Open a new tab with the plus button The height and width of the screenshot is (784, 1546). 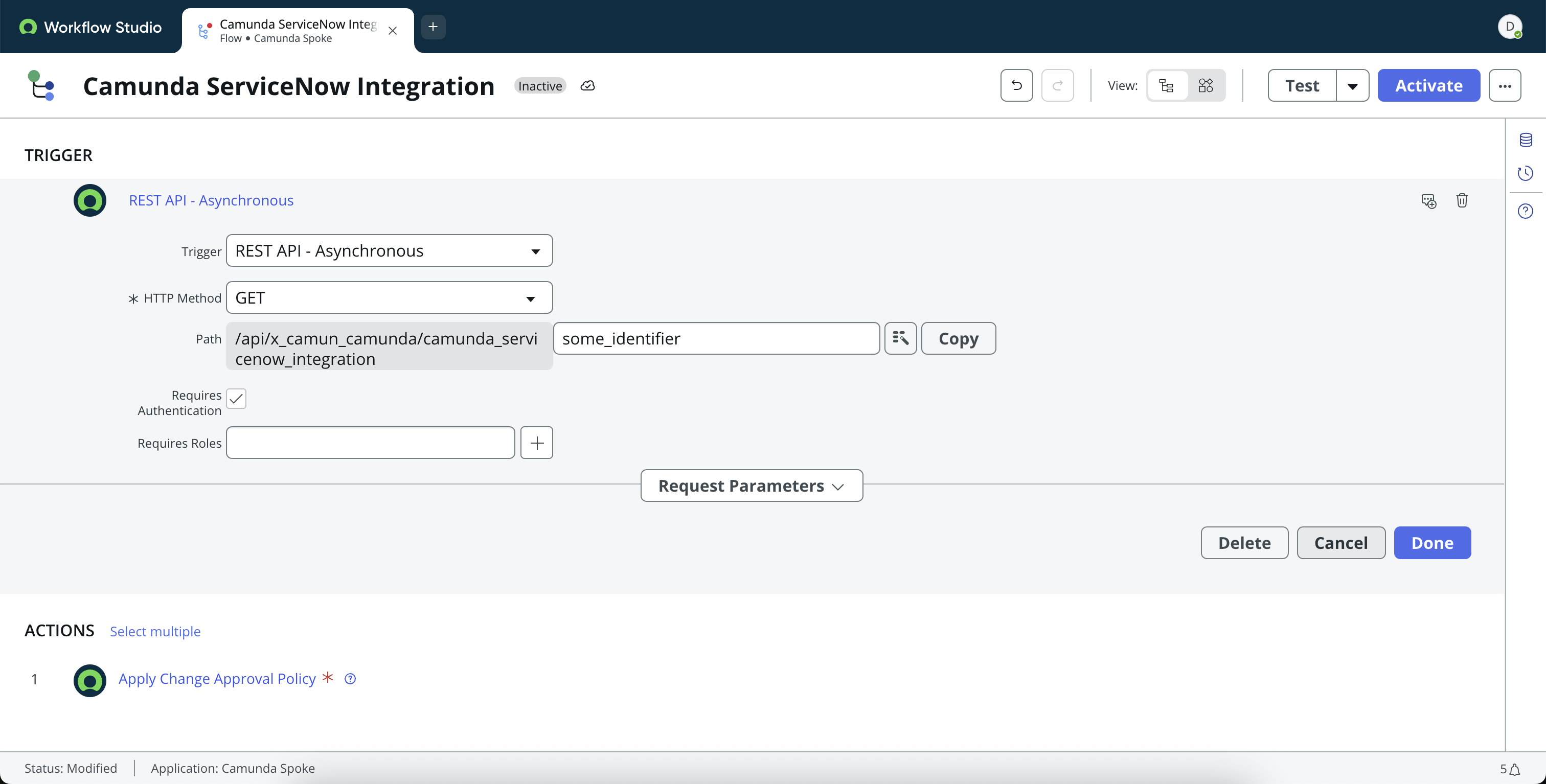433,27
